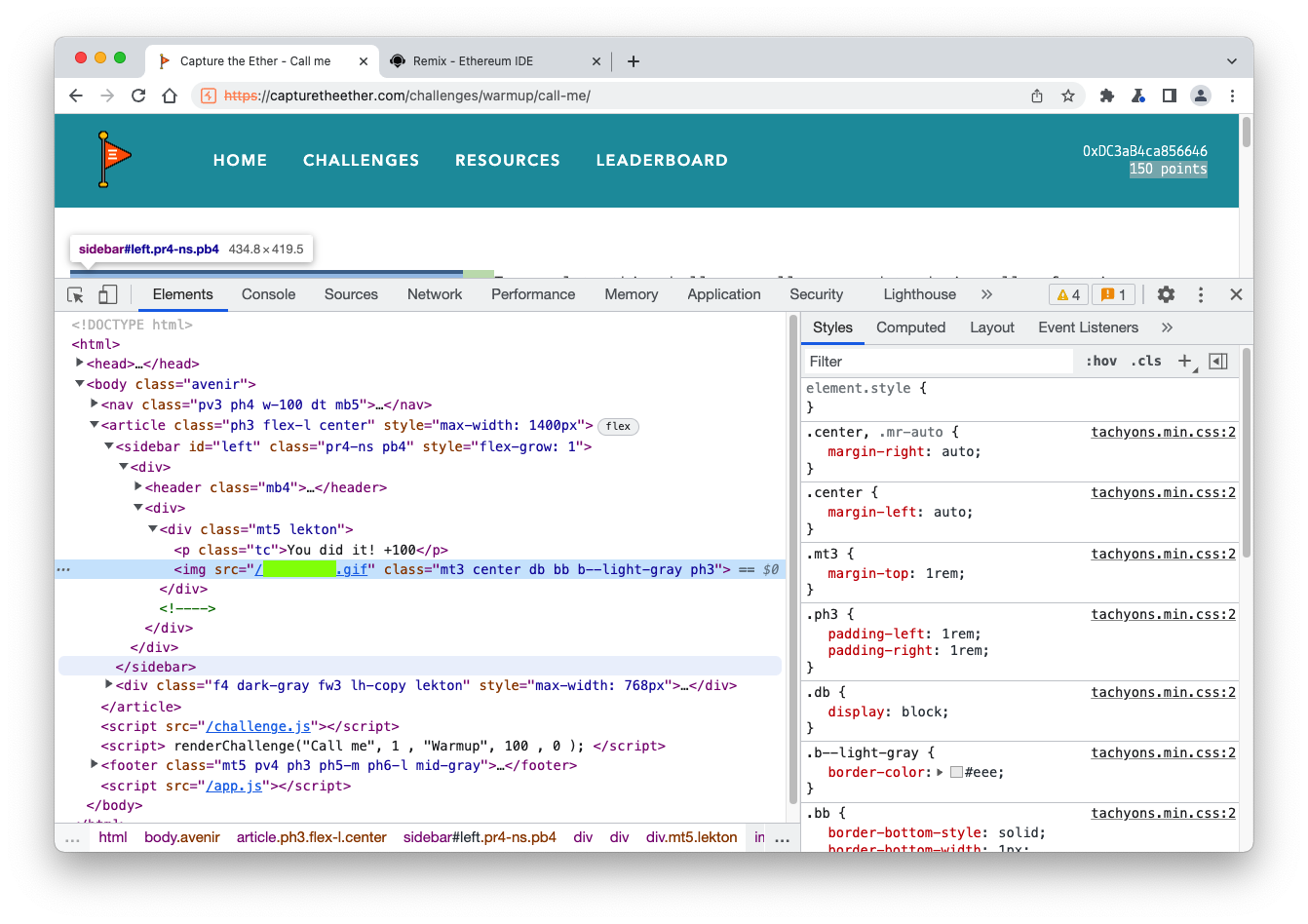Click the inspect element picker icon
This screenshot has height=924, width=1308.
pos(75,294)
